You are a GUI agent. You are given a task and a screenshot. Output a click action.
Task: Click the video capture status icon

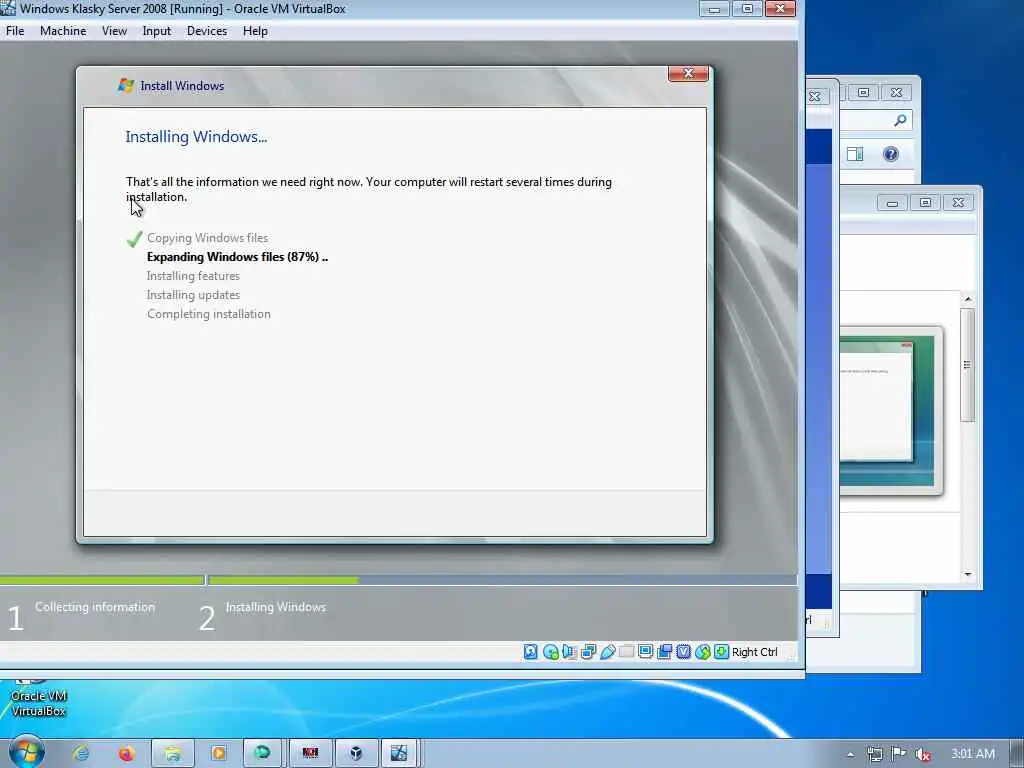pyautogui.click(x=664, y=652)
